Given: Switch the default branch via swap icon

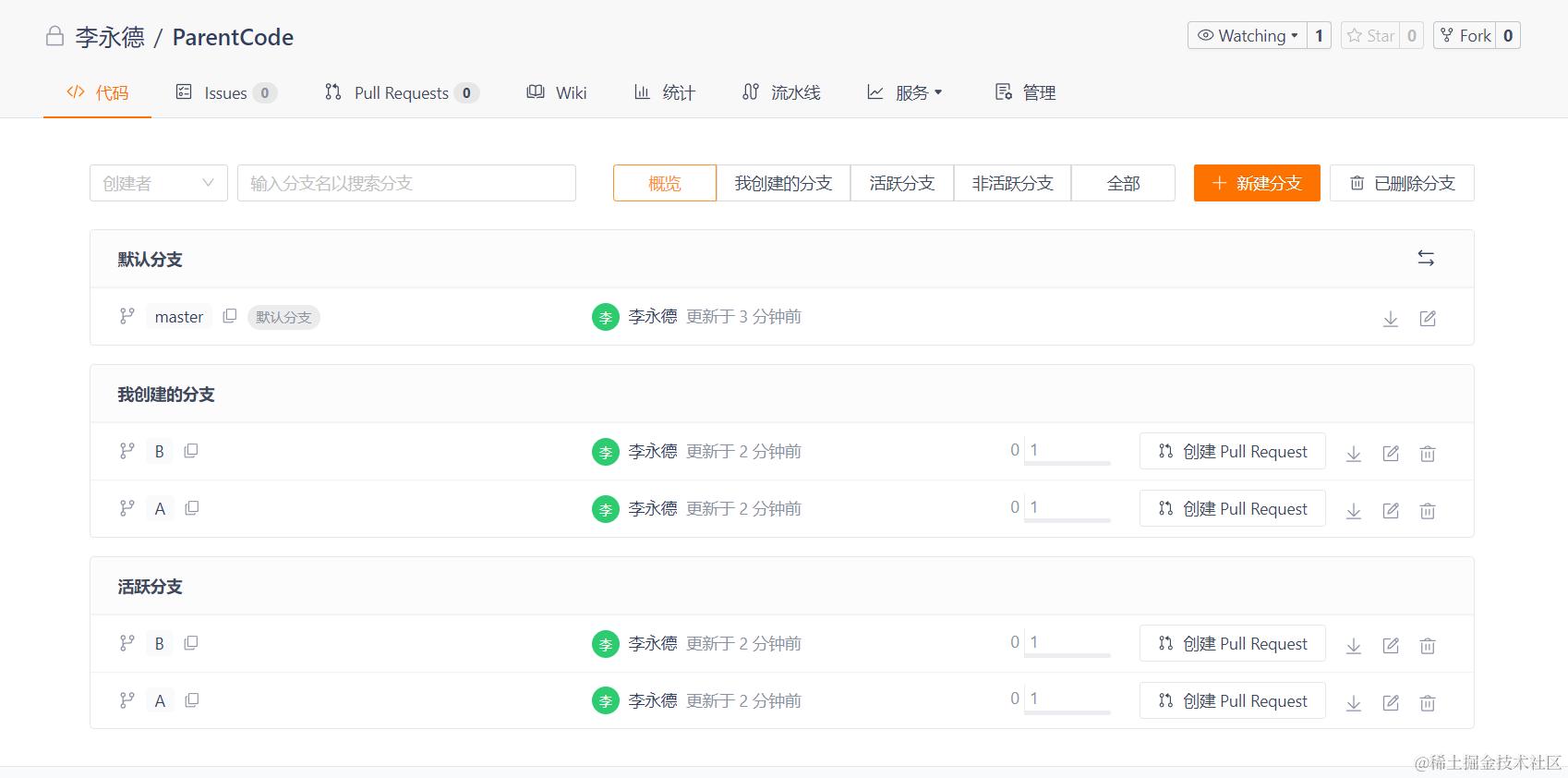Looking at the screenshot, I should pyautogui.click(x=1426, y=259).
